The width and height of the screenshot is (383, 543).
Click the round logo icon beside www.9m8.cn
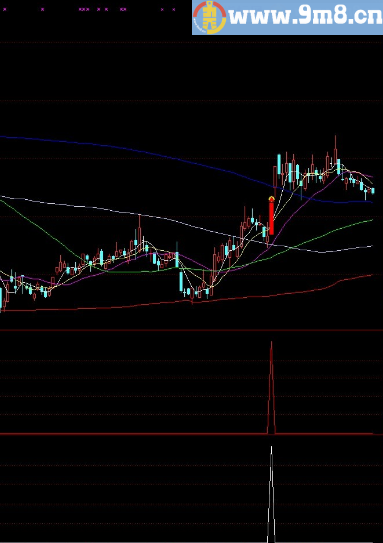(210, 17)
